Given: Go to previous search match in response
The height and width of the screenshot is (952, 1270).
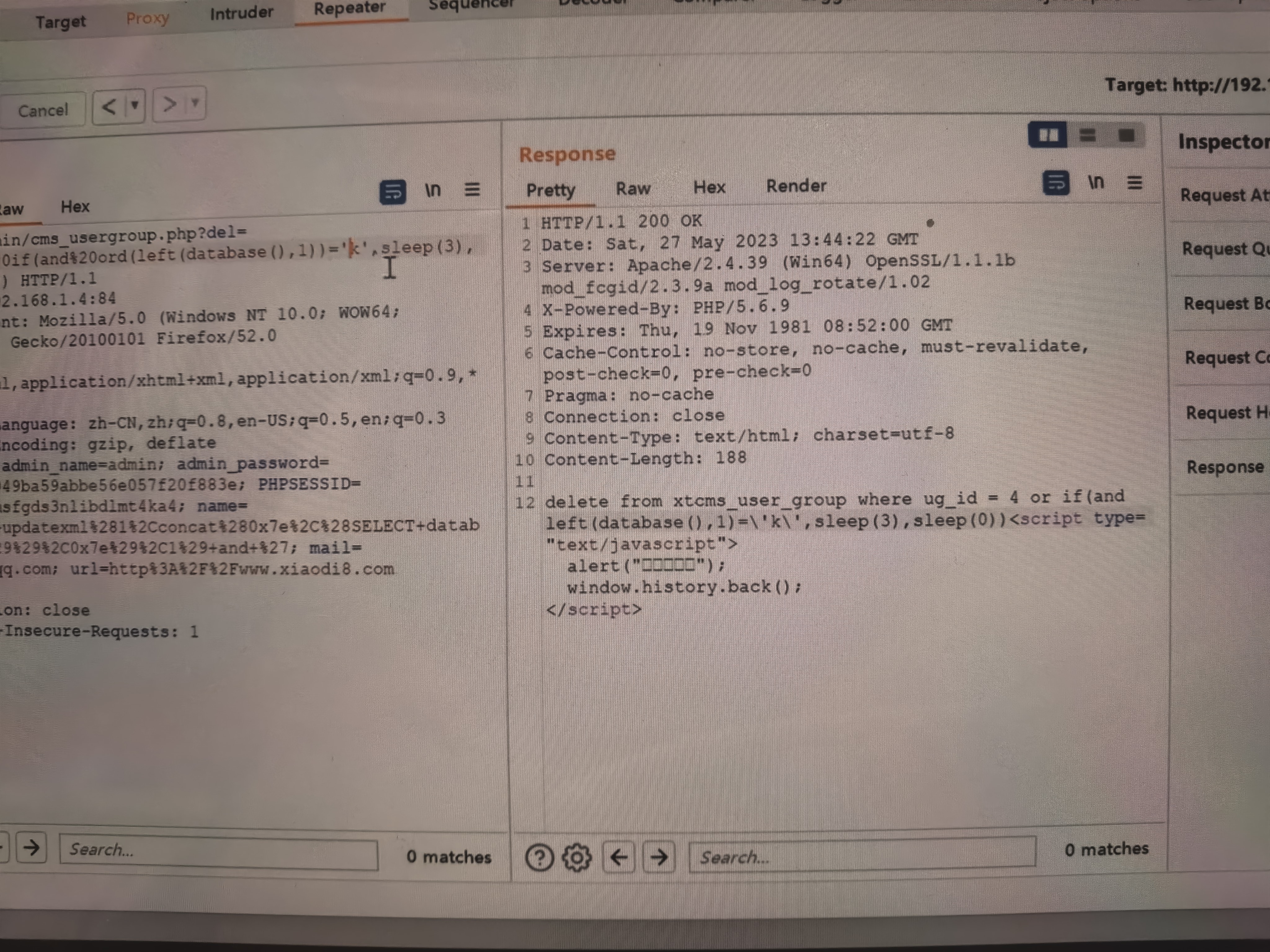Looking at the screenshot, I should pos(619,857).
